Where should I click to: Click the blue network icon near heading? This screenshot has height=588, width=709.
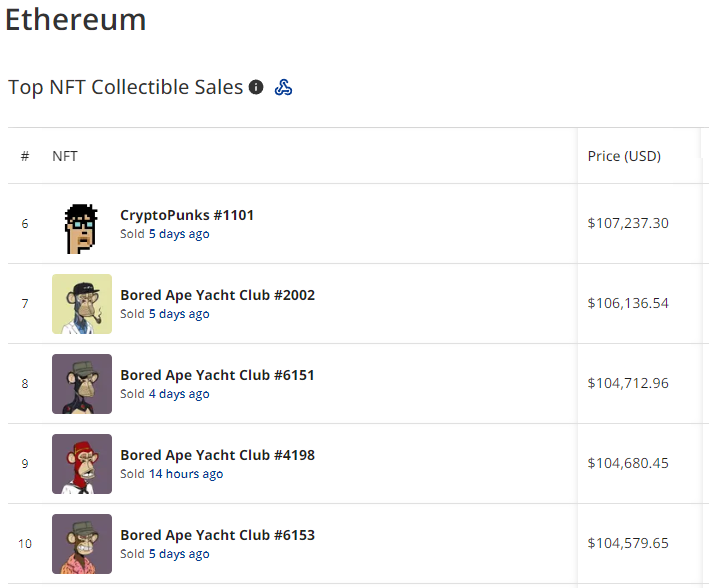283,88
